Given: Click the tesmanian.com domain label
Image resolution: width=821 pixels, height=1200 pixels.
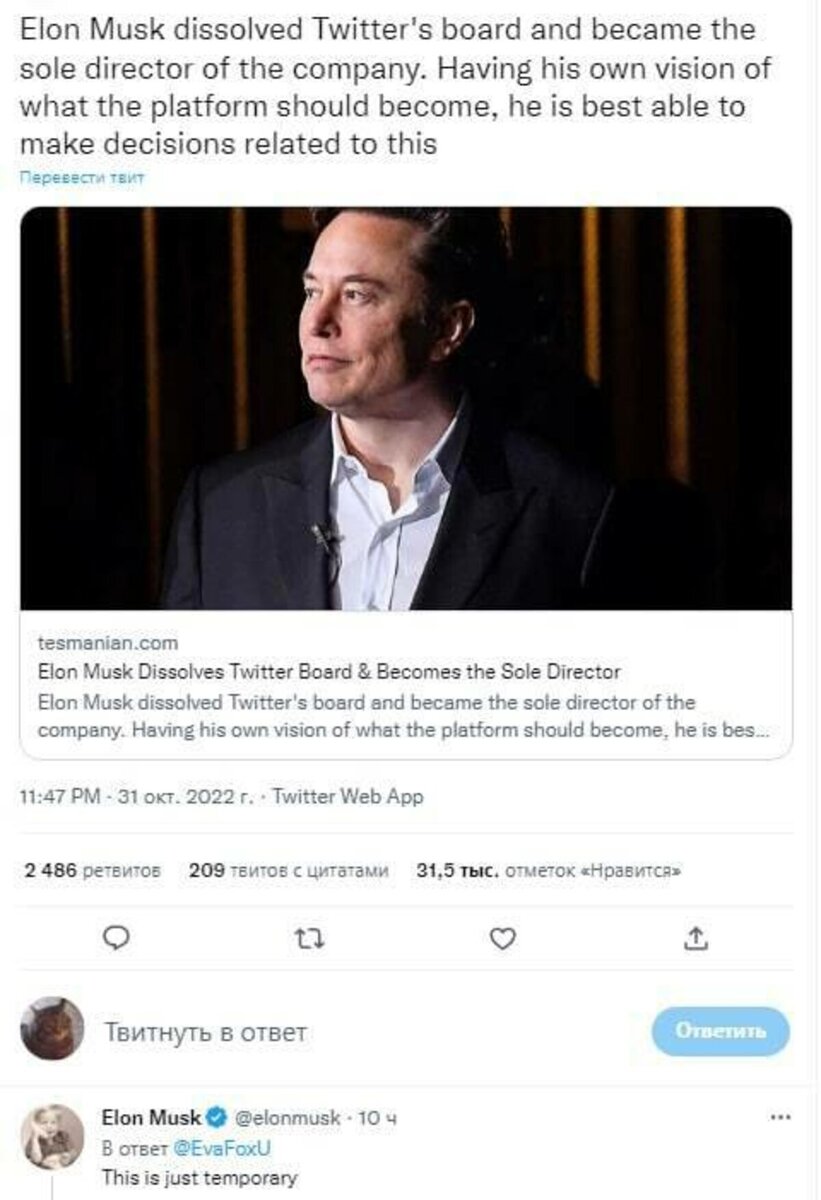Looking at the screenshot, I should click(x=107, y=643).
